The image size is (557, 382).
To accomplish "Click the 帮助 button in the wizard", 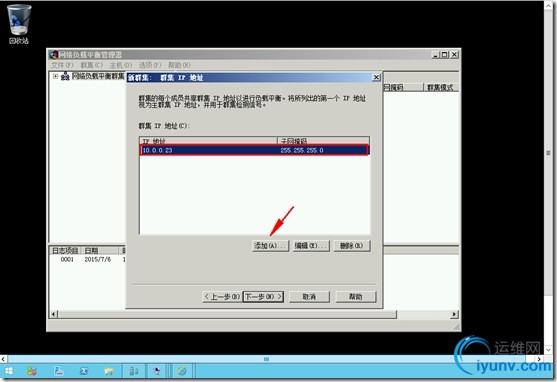I will pyautogui.click(x=356, y=297).
